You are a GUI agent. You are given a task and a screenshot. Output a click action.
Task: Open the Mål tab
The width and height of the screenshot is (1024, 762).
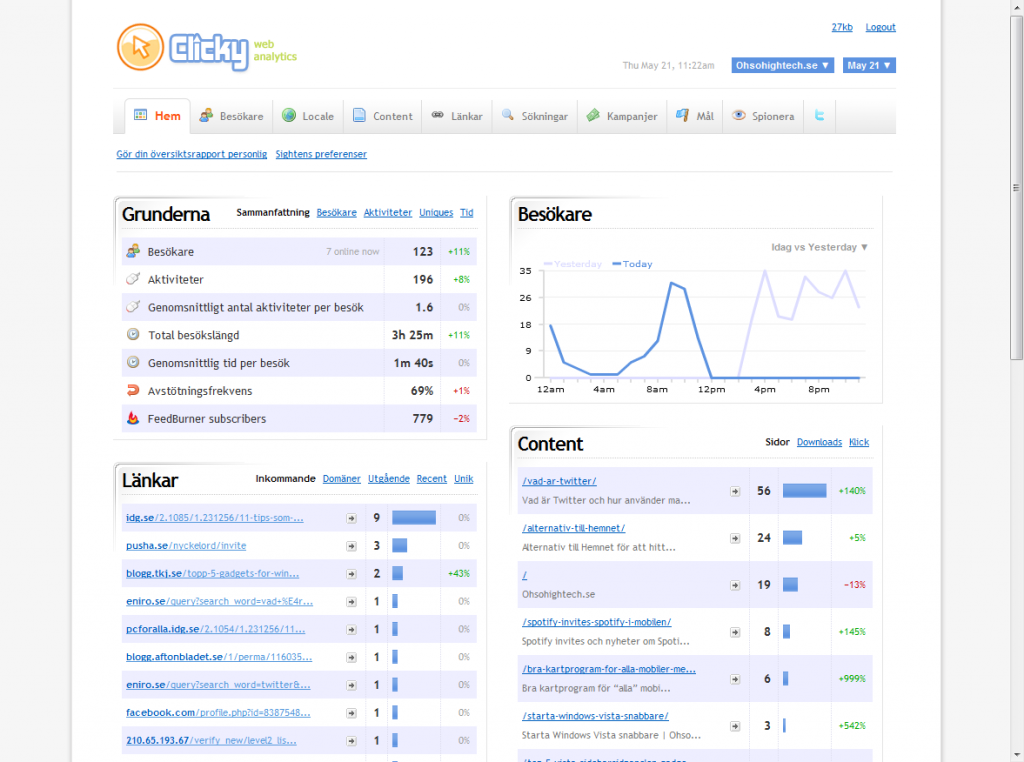click(695, 116)
